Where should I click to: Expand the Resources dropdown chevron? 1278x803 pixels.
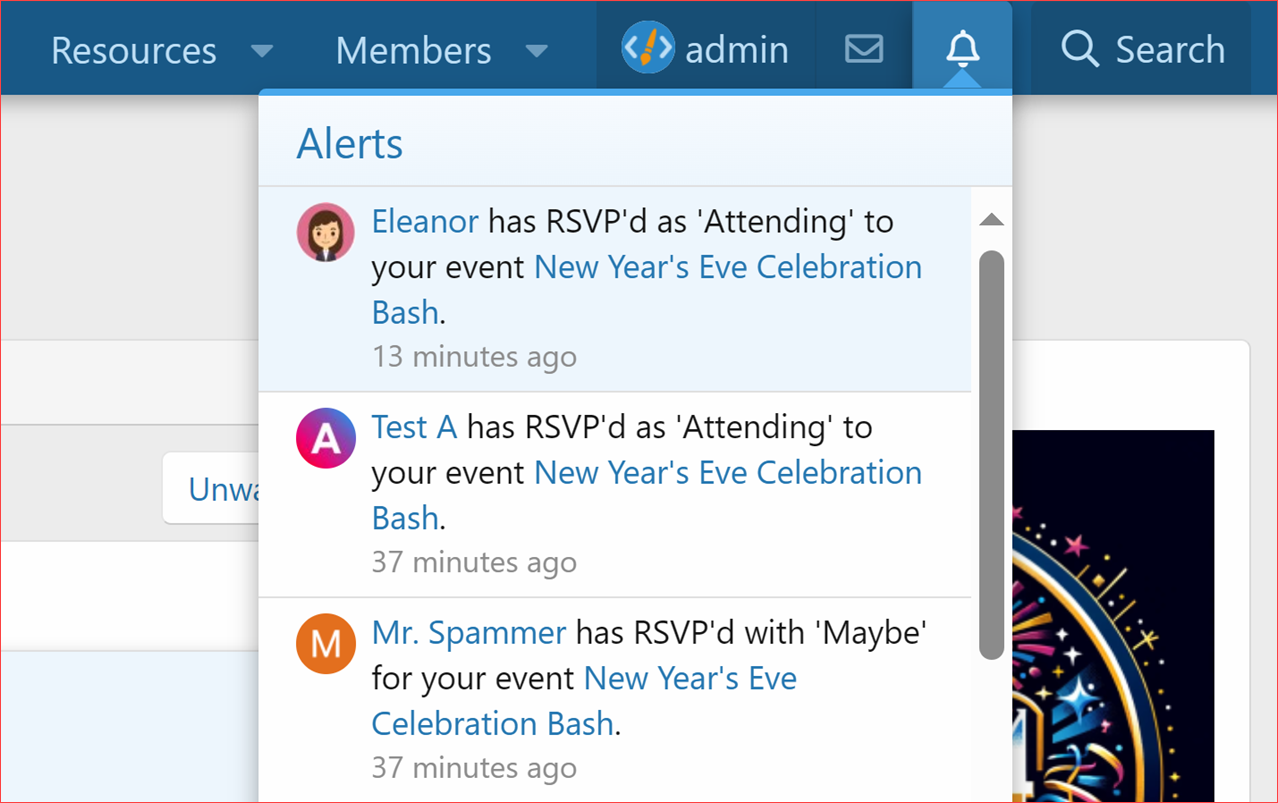(x=262, y=51)
